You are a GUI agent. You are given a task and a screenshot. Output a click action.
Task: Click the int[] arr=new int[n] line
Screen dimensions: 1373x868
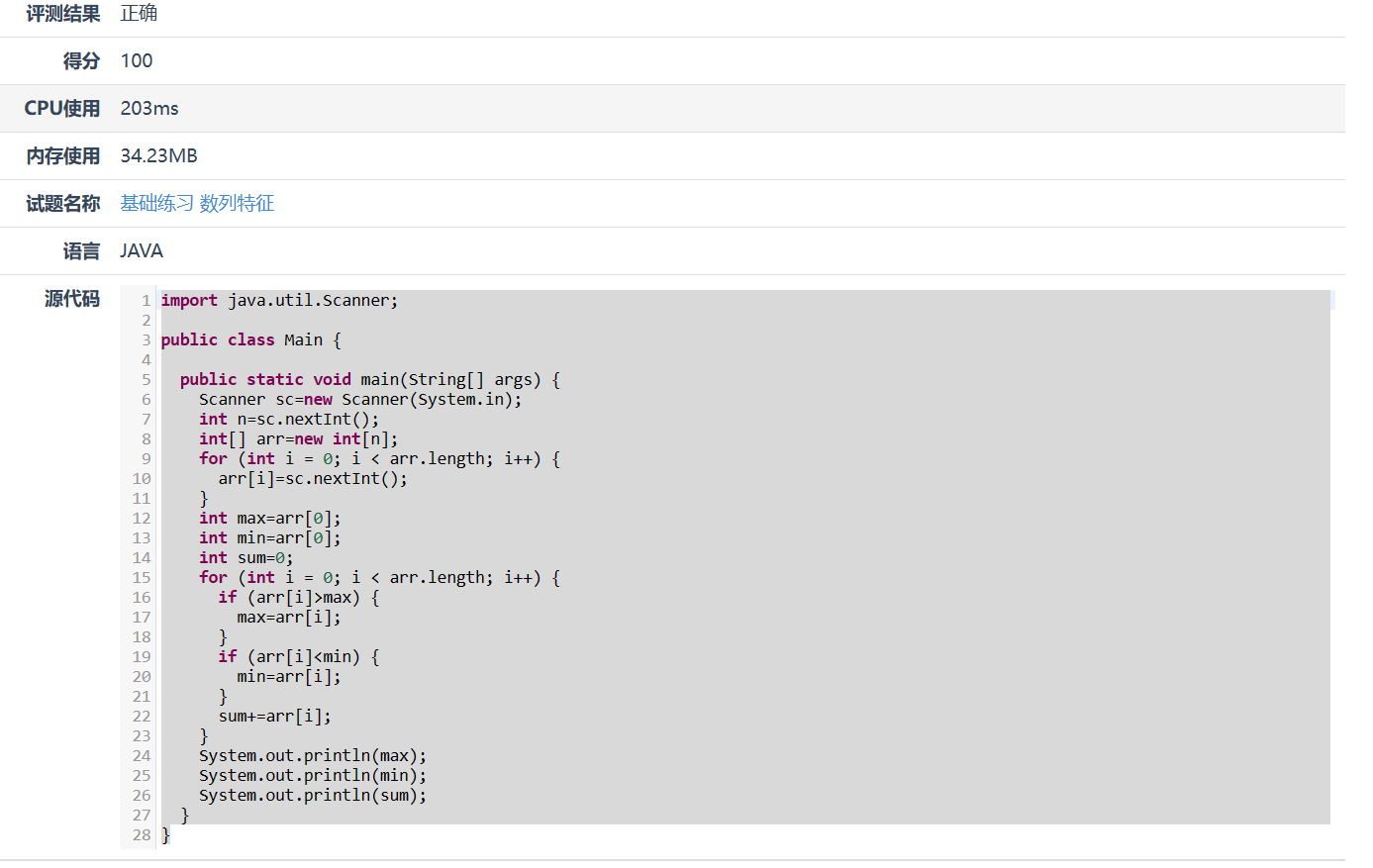click(x=298, y=439)
